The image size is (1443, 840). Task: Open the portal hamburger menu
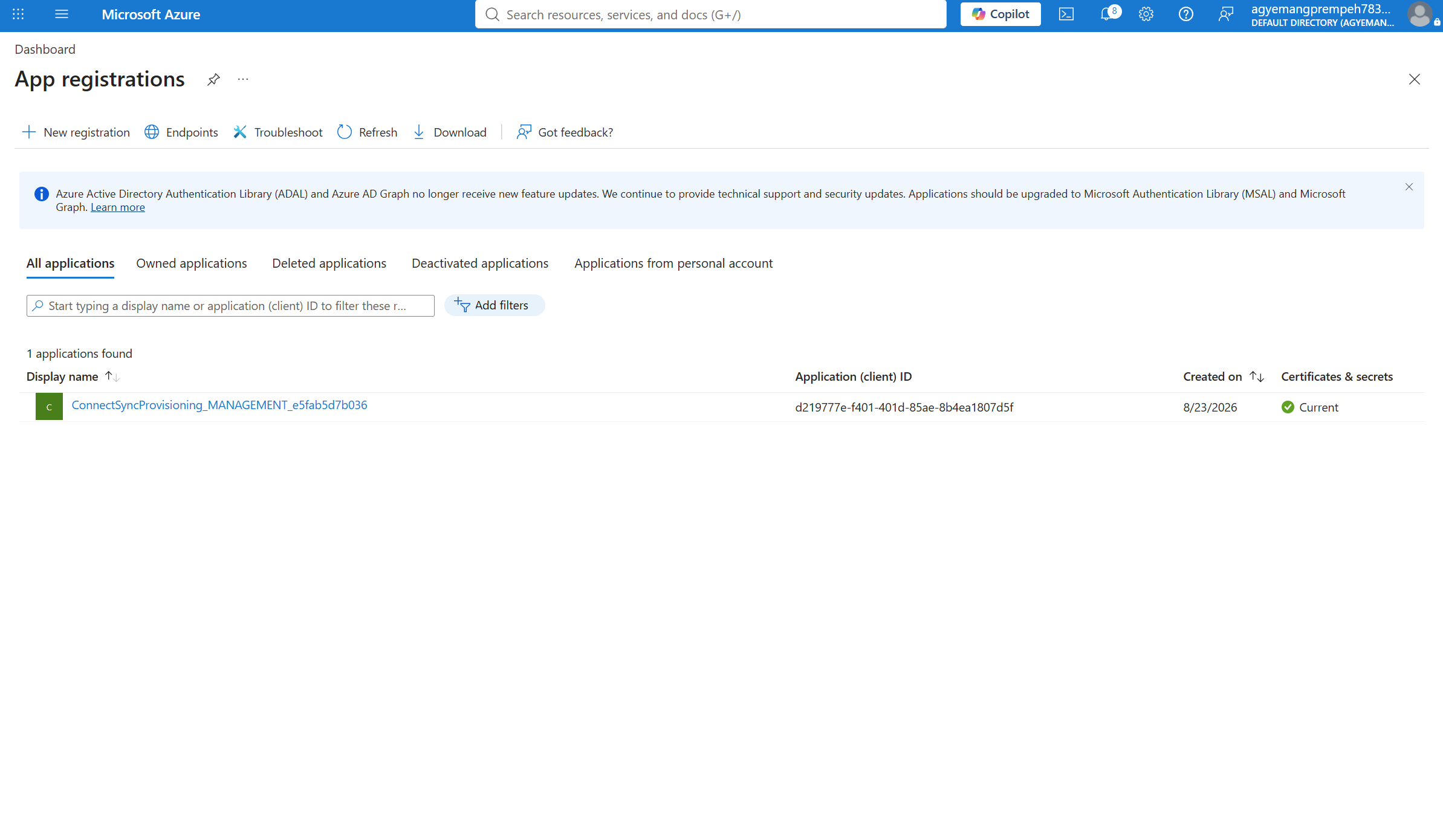tap(62, 14)
